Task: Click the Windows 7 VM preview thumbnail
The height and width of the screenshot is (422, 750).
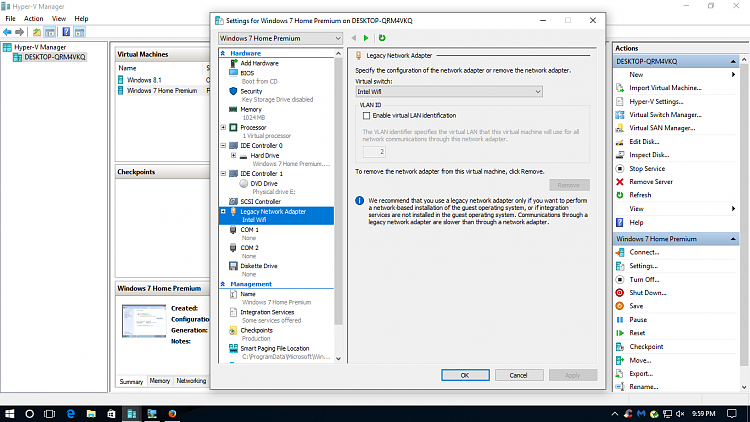Action: [143, 321]
